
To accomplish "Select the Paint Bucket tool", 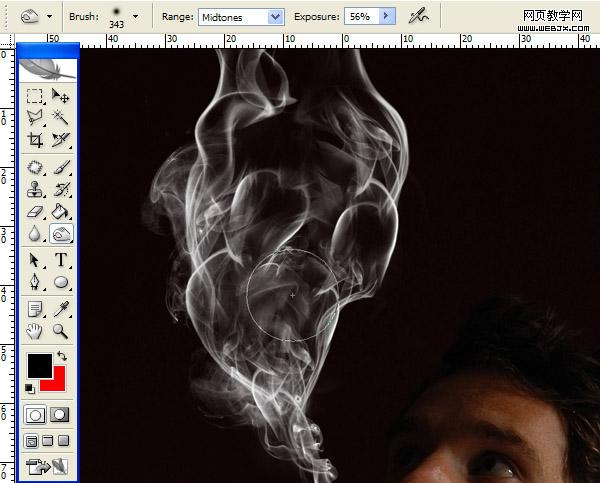I will 60,211.
